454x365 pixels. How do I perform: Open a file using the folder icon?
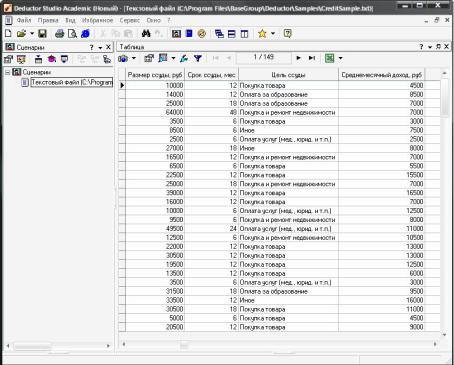pos(21,33)
